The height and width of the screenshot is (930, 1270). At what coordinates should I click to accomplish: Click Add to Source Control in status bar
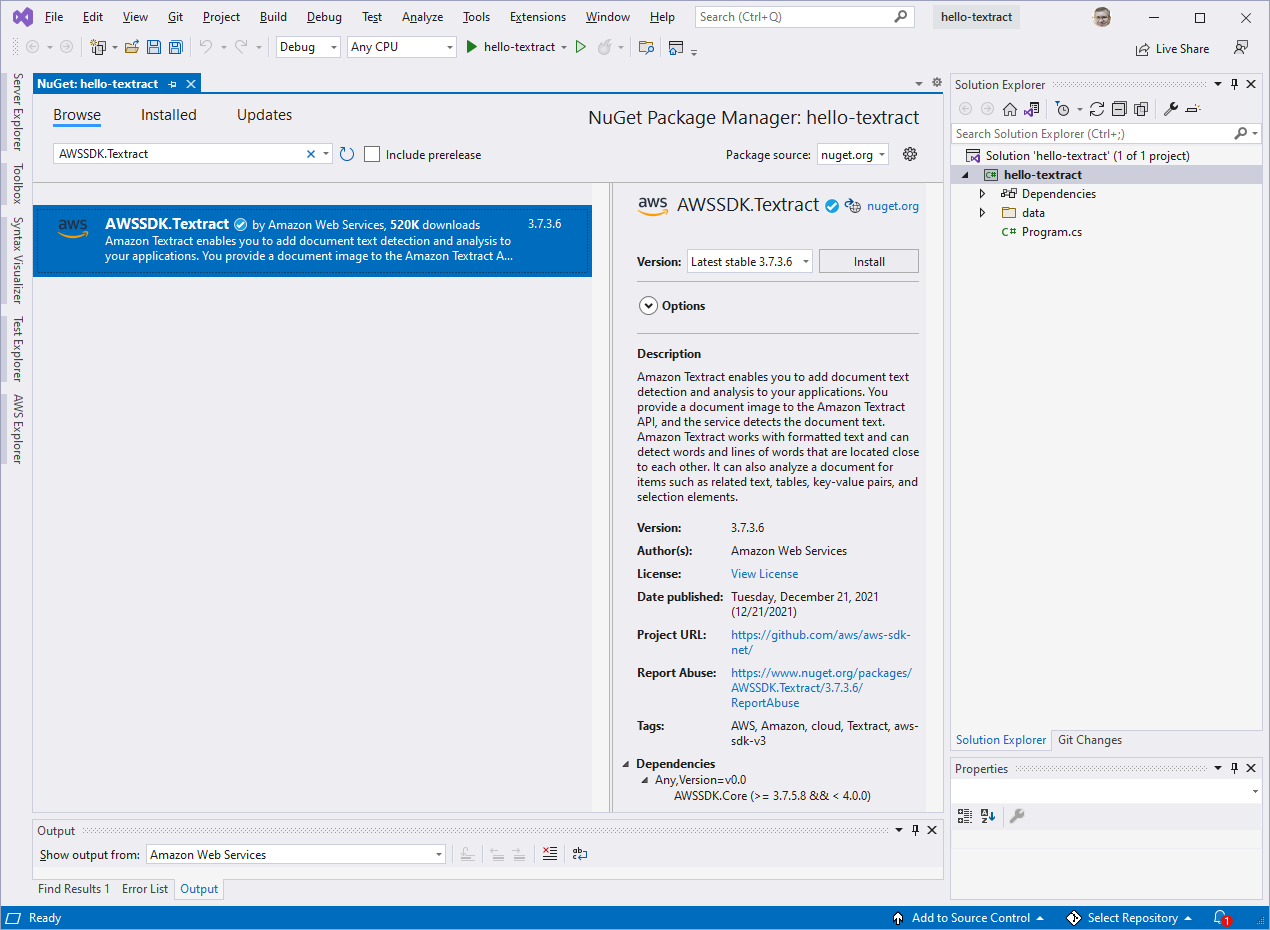pyautogui.click(x=968, y=917)
